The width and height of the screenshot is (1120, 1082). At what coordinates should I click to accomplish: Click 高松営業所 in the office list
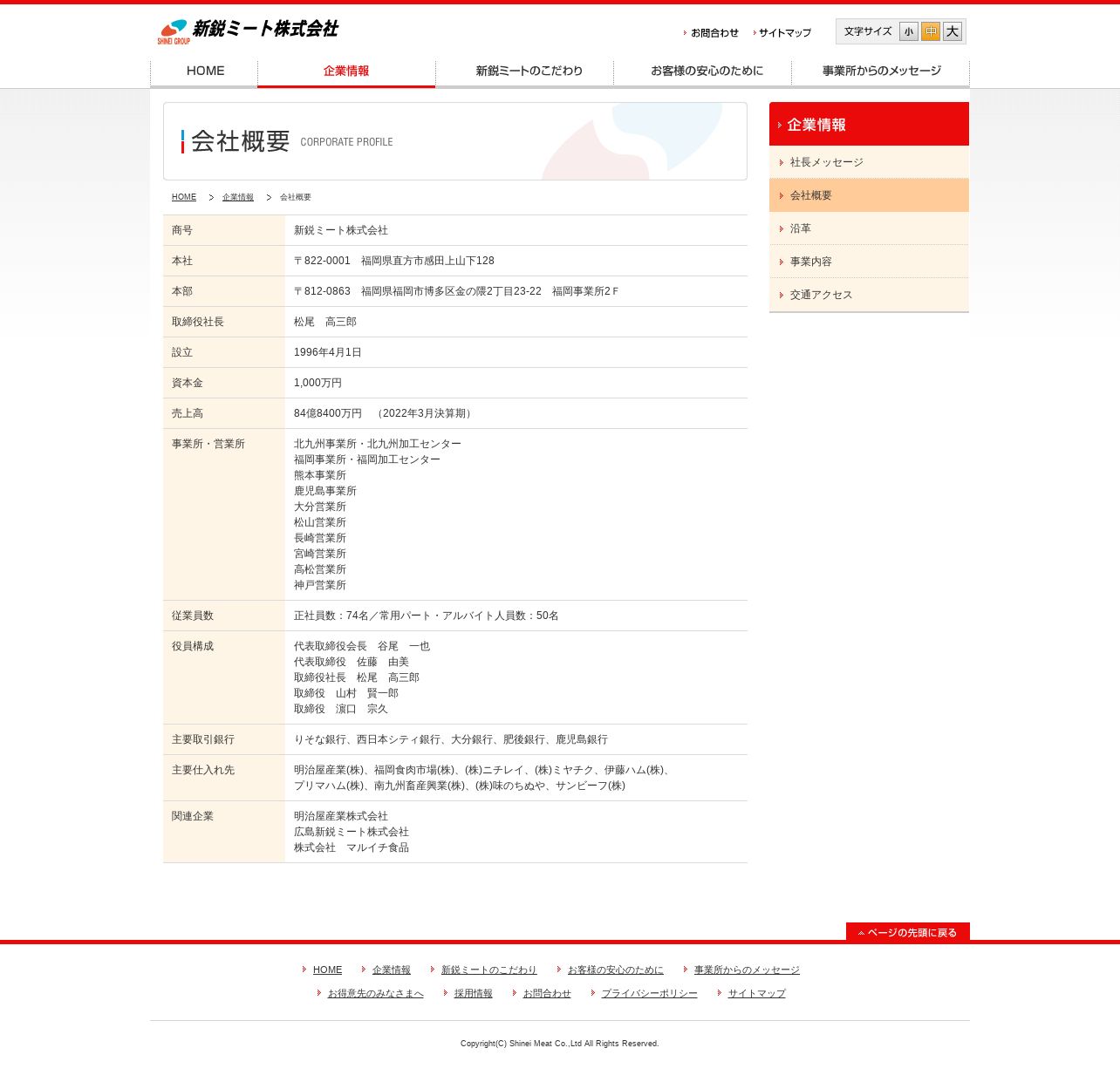click(320, 569)
